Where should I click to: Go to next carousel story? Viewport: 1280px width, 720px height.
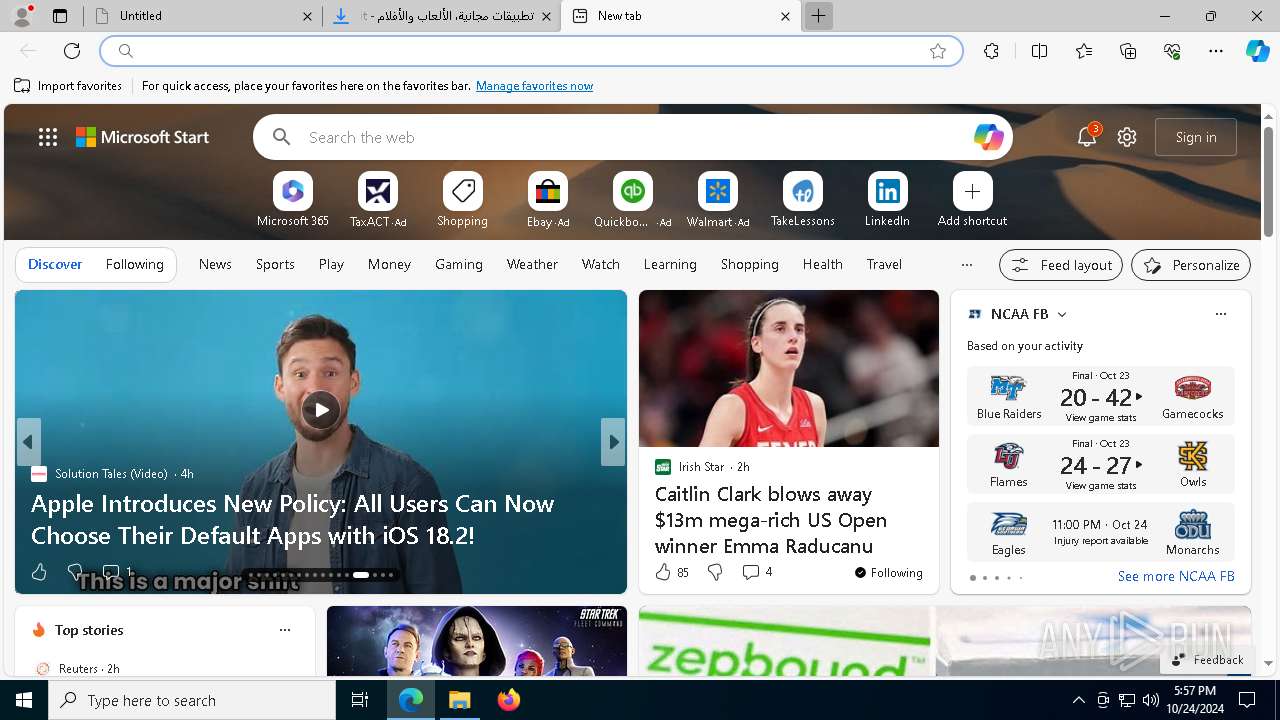click(x=613, y=442)
